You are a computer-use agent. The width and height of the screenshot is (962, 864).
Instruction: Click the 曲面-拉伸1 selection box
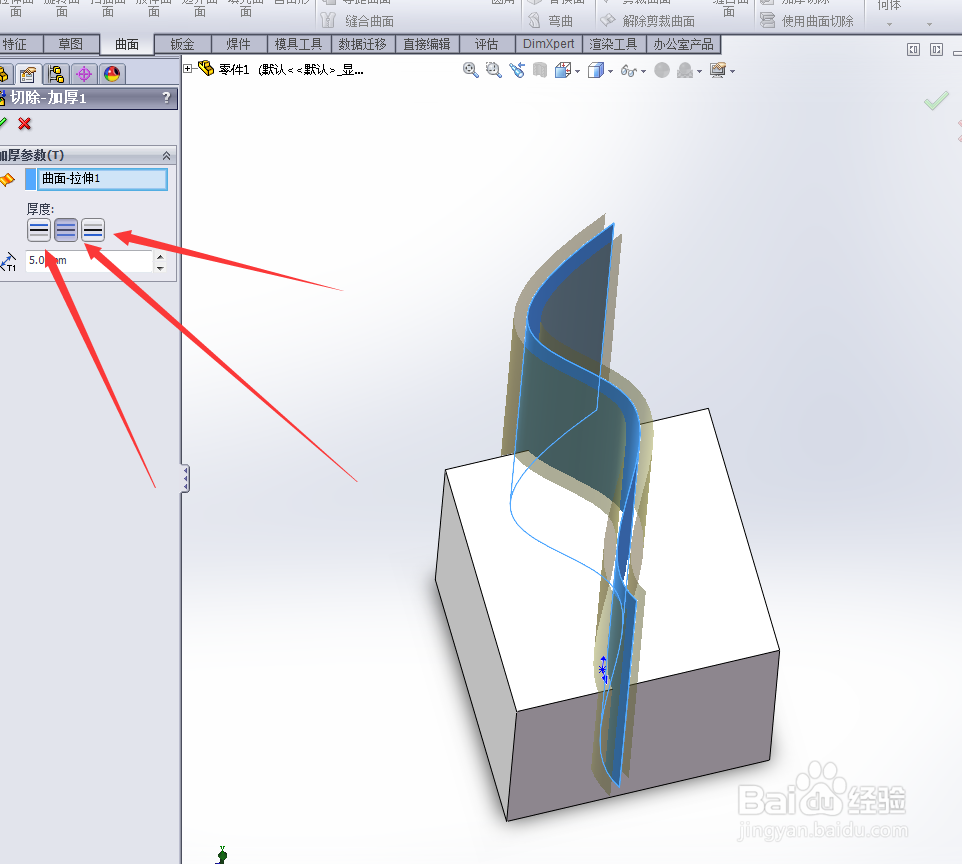pos(102,179)
